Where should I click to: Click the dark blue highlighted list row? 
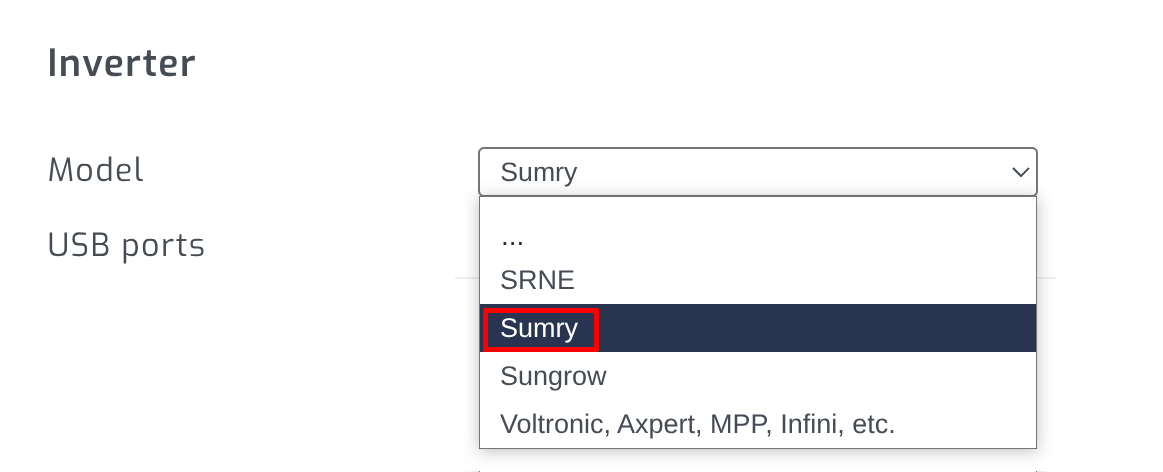pos(757,328)
